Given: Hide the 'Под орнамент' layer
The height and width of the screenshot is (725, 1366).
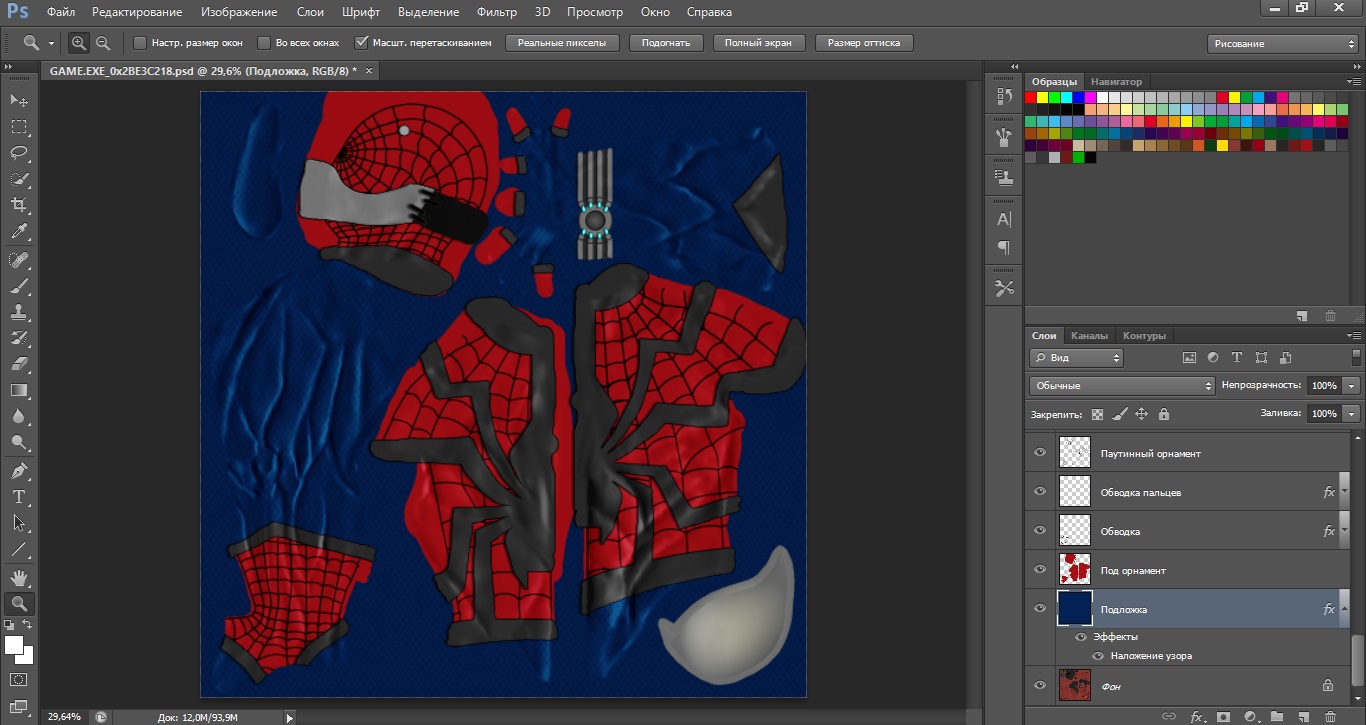Looking at the screenshot, I should pyautogui.click(x=1040, y=570).
